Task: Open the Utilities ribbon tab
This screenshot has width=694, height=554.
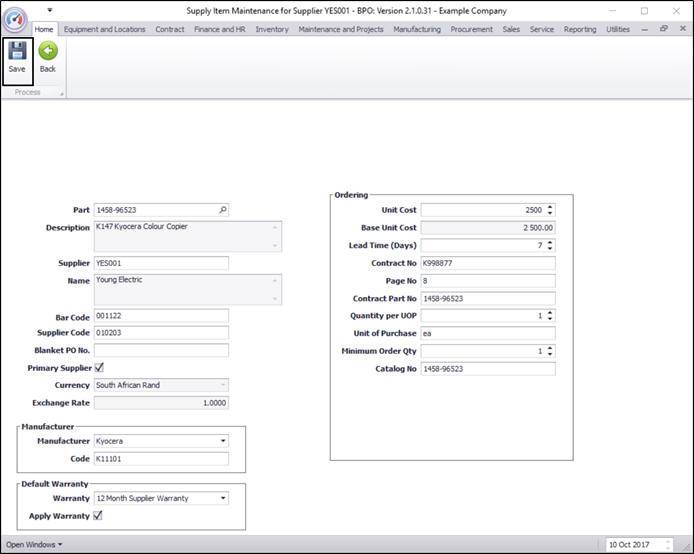Action: pos(618,29)
